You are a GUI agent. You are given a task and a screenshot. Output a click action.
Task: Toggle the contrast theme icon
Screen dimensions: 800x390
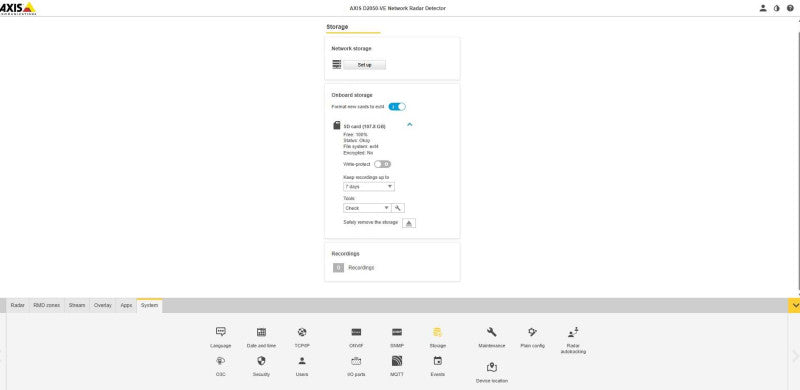pyautogui.click(x=777, y=8)
